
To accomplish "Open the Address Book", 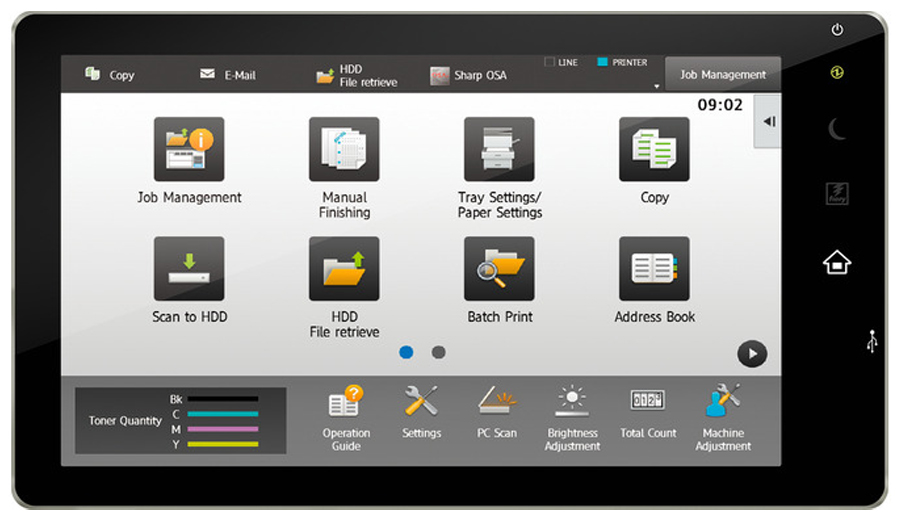I will click(x=654, y=269).
